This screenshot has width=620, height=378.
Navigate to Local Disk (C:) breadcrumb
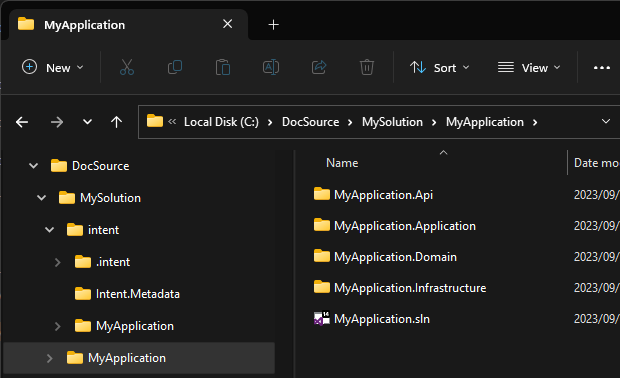(221, 122)
